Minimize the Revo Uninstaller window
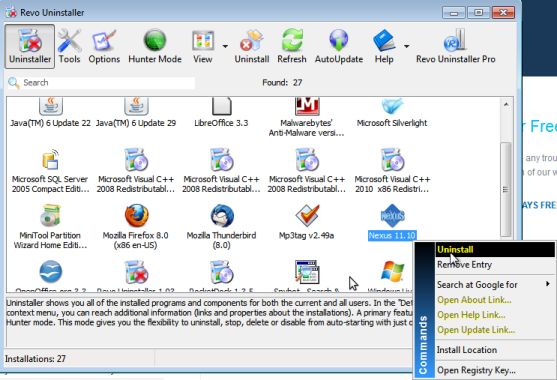This screenshot has height=380, width=557. [454, 13]
